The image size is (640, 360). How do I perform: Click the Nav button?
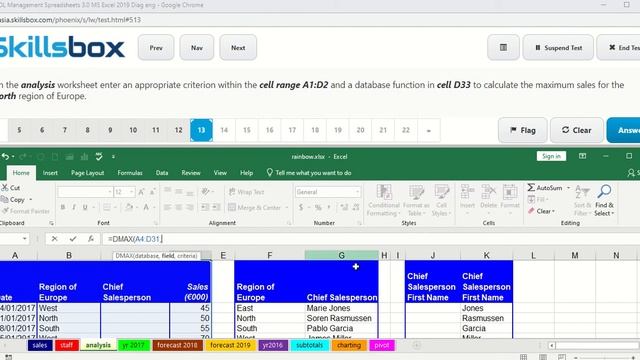[197, 48]
